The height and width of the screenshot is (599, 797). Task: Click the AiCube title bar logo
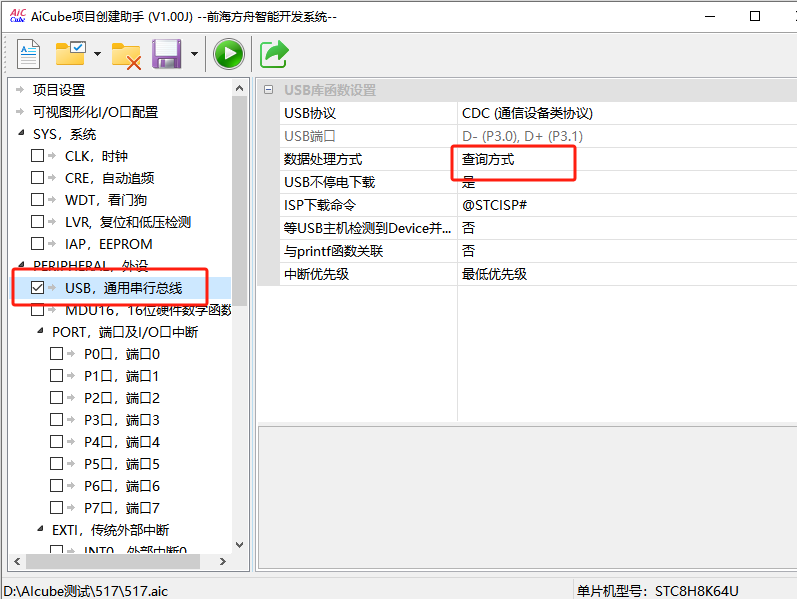pos(18,16)
